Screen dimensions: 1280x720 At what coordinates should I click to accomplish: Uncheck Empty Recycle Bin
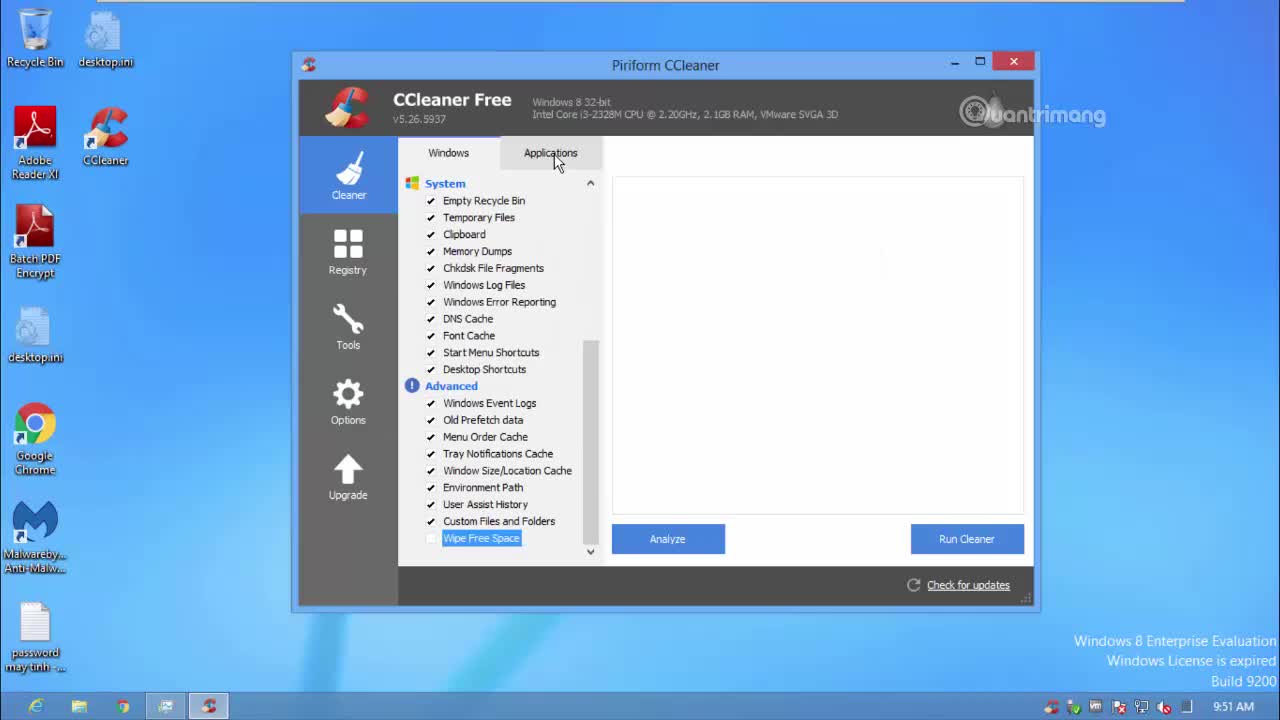coord(431,201)
